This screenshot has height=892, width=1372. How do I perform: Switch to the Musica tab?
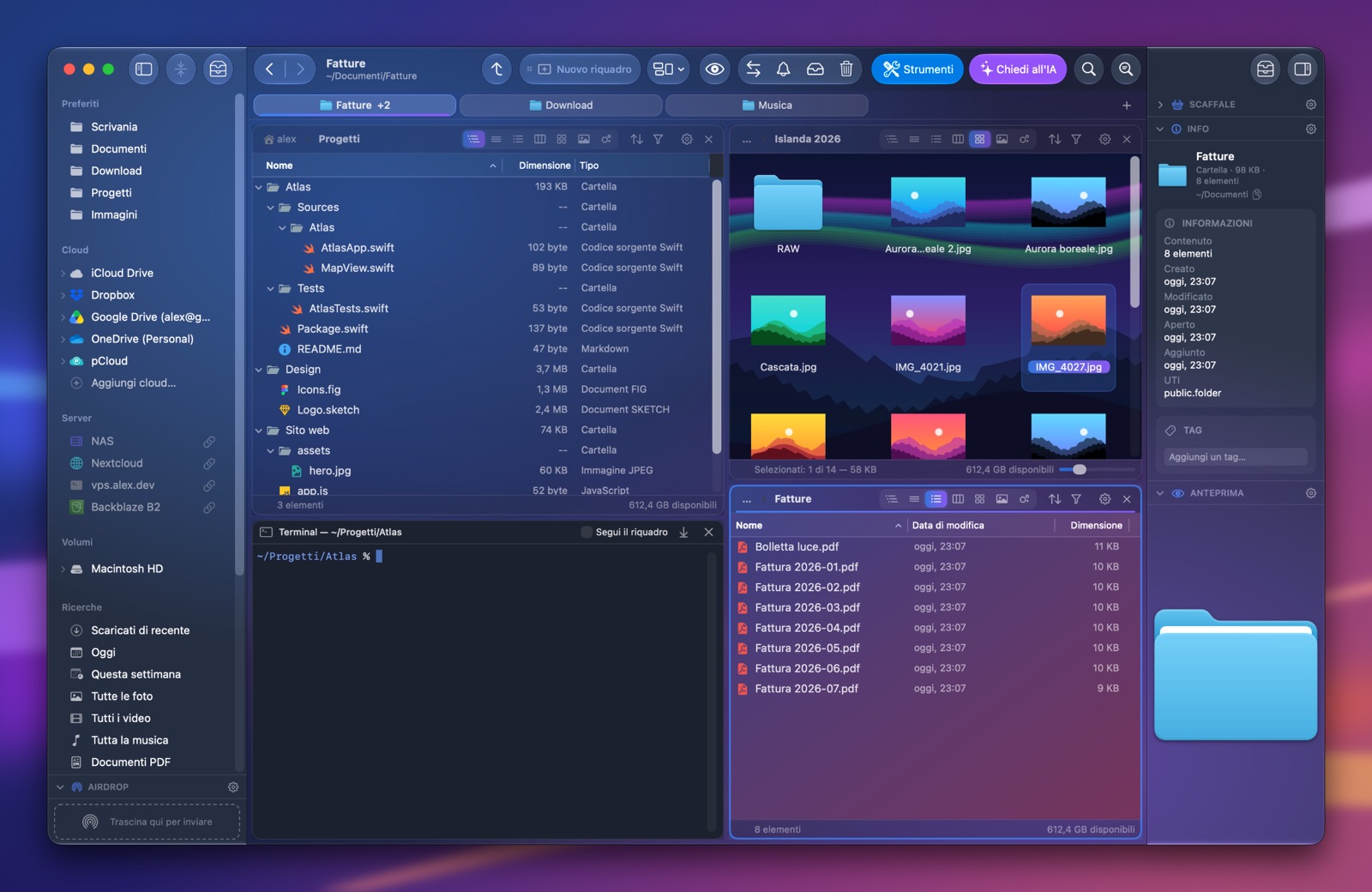(767, 105)
